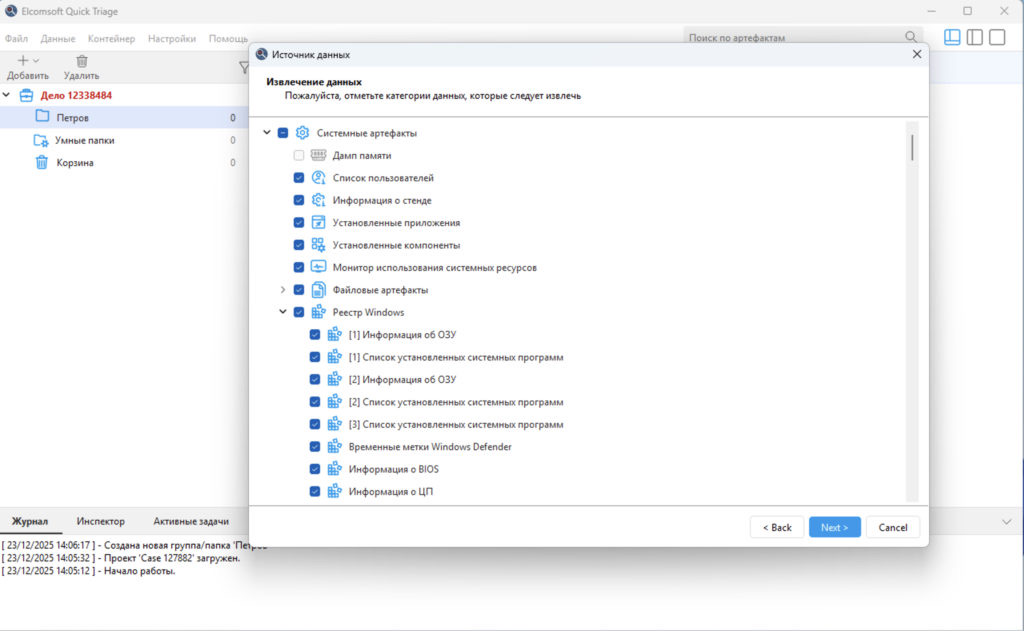The height and width of the screenshot is (631, 1024).
Task: Uncheck Монитор использования системных ресурсов checkbox
Action: pos(298,267)
